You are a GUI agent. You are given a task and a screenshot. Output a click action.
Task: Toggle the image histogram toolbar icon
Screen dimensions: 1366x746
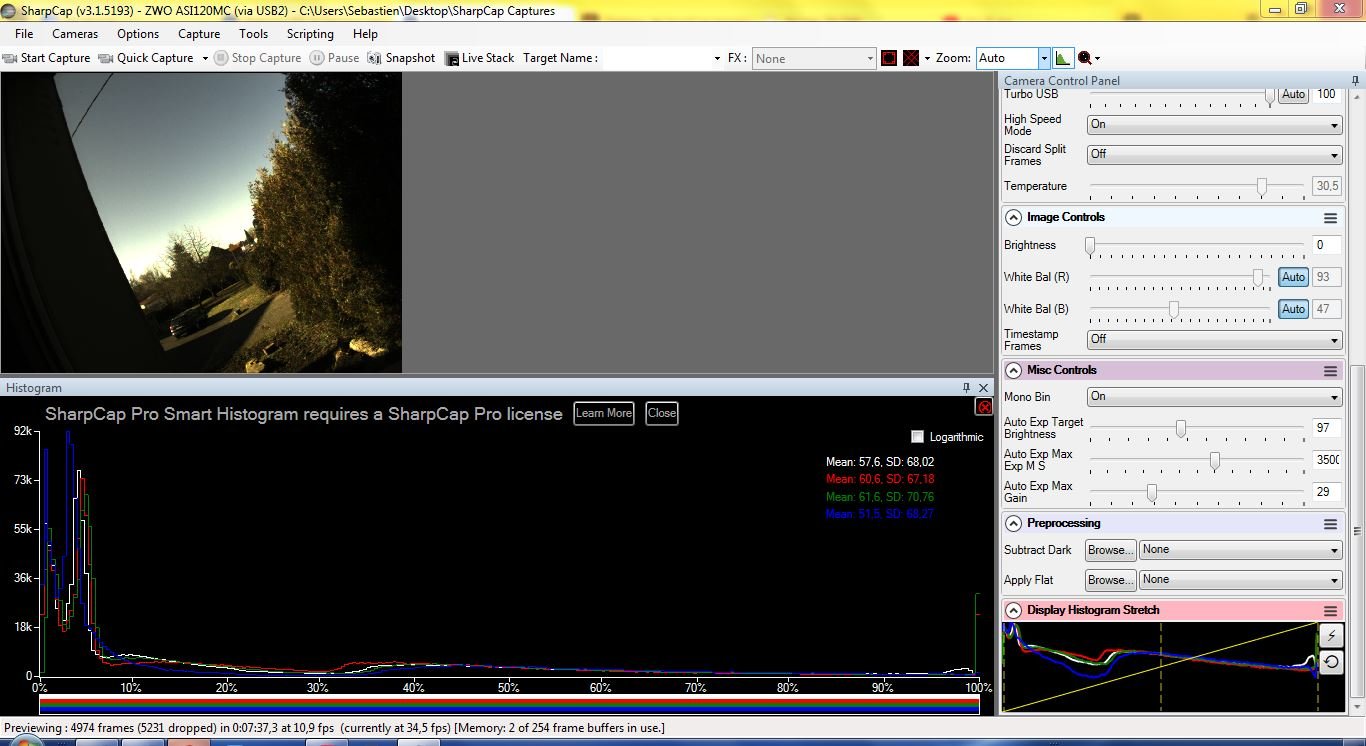point(1063,58)
